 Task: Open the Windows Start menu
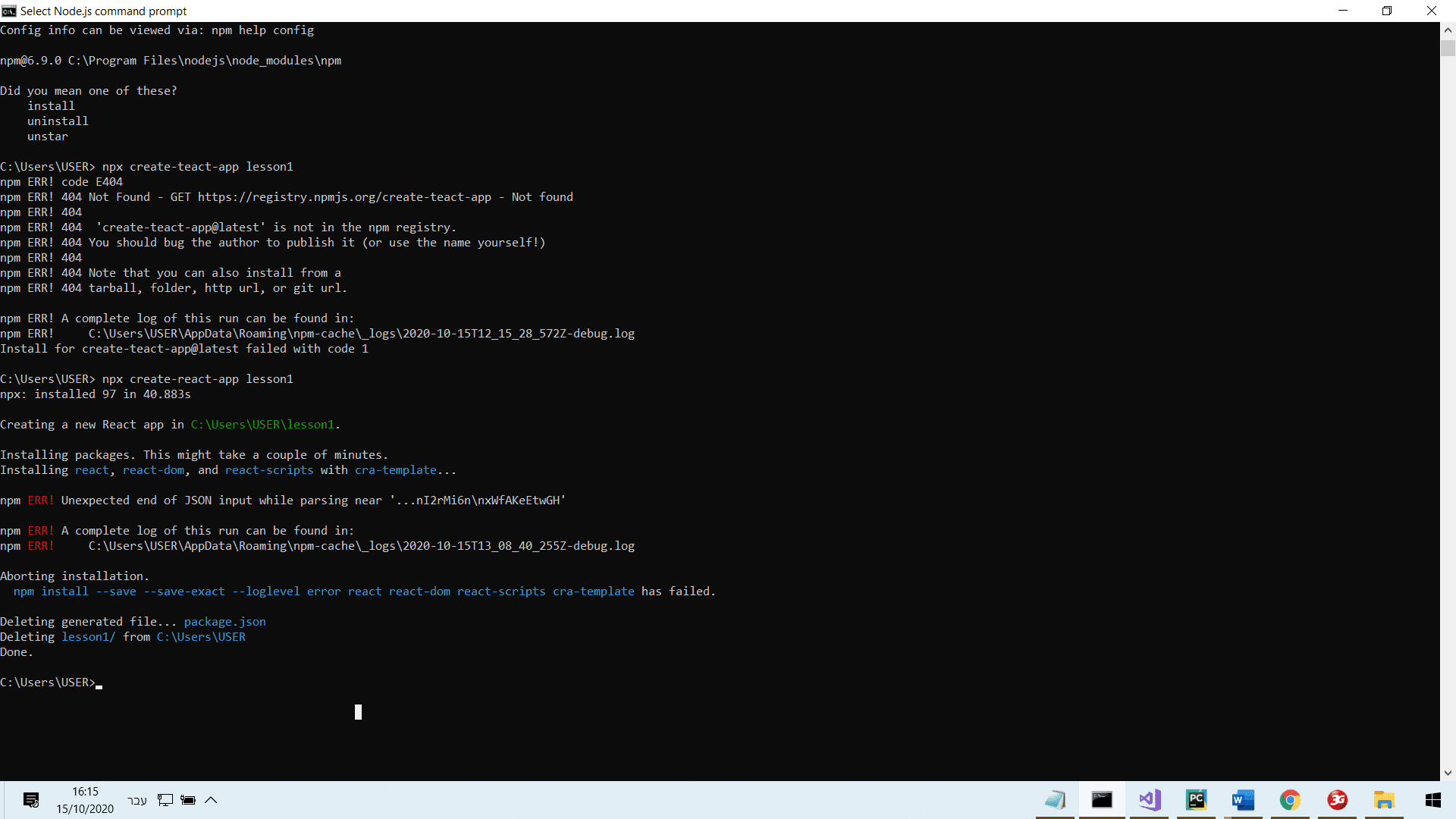pos(1432,800)
